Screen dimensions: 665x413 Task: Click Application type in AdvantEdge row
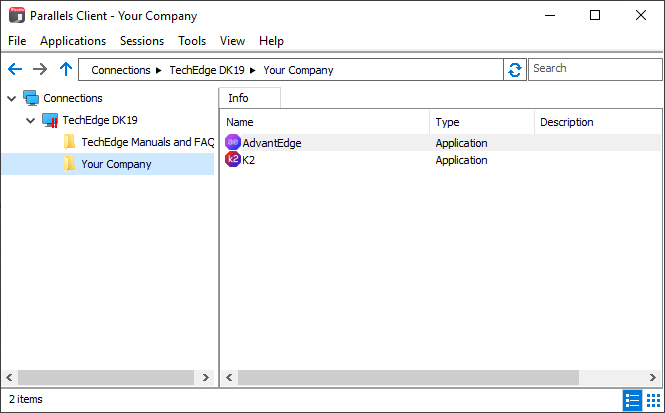(x=461, y=143)
